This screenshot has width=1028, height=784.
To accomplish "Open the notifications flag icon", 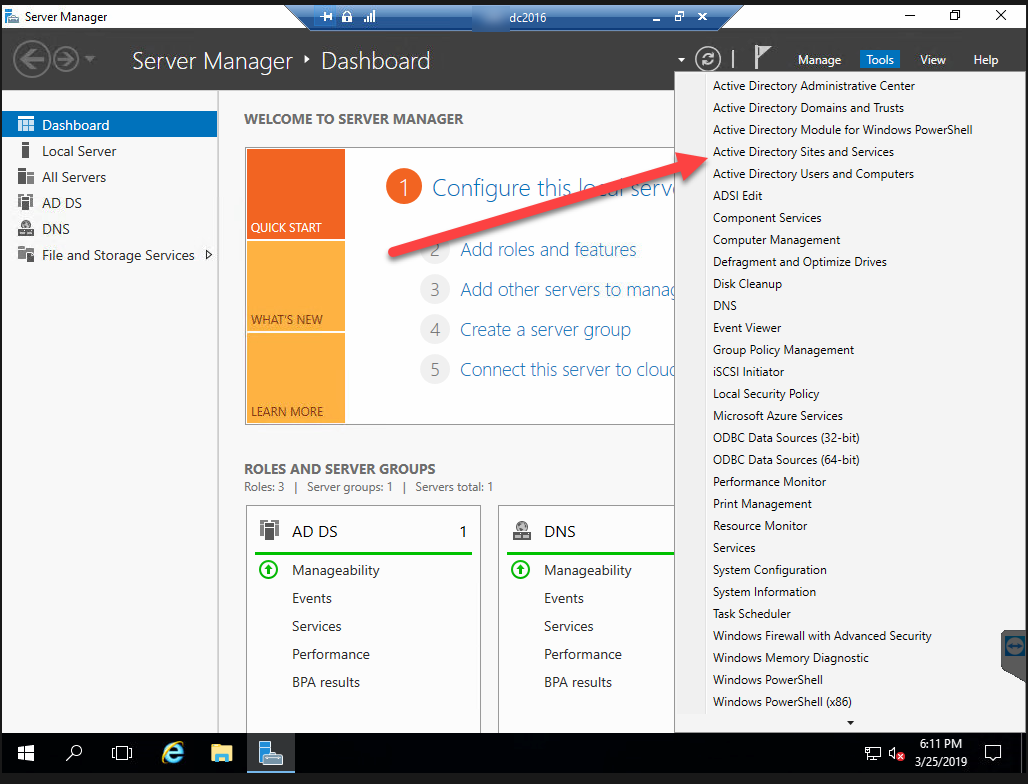I will tap(761, 57).
